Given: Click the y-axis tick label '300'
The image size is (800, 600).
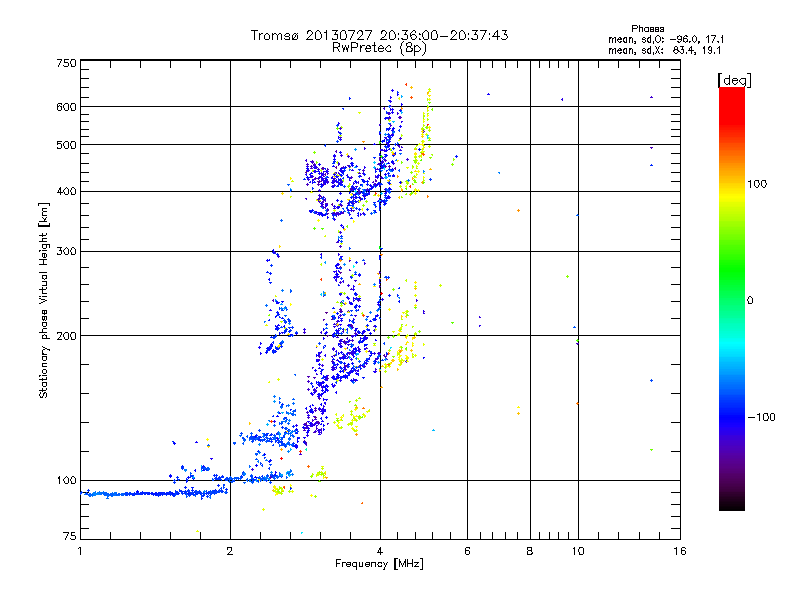Looking at the screenshot, I should pyautogui.click(x=66, y=252).
